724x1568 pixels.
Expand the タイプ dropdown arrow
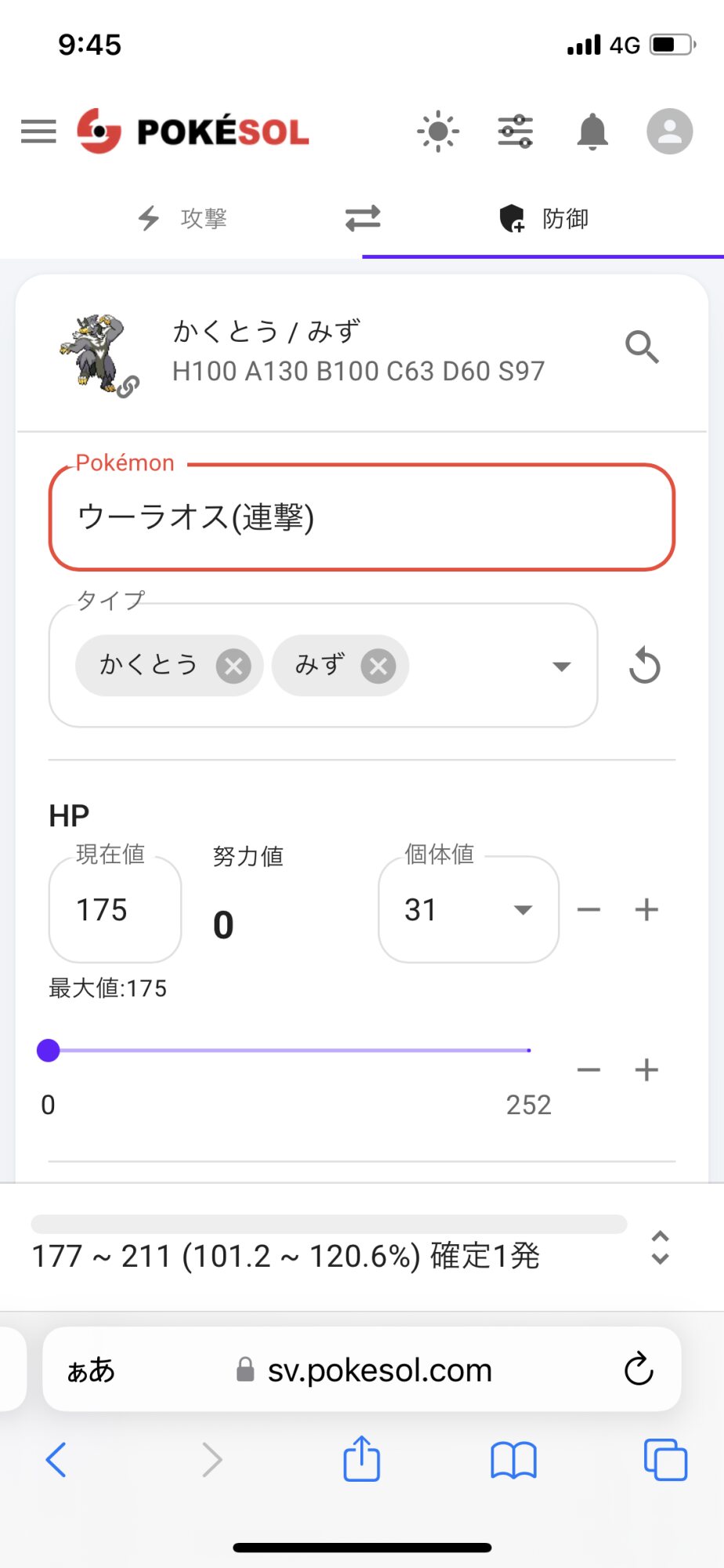pyautogui.click(x=561, y=666)
